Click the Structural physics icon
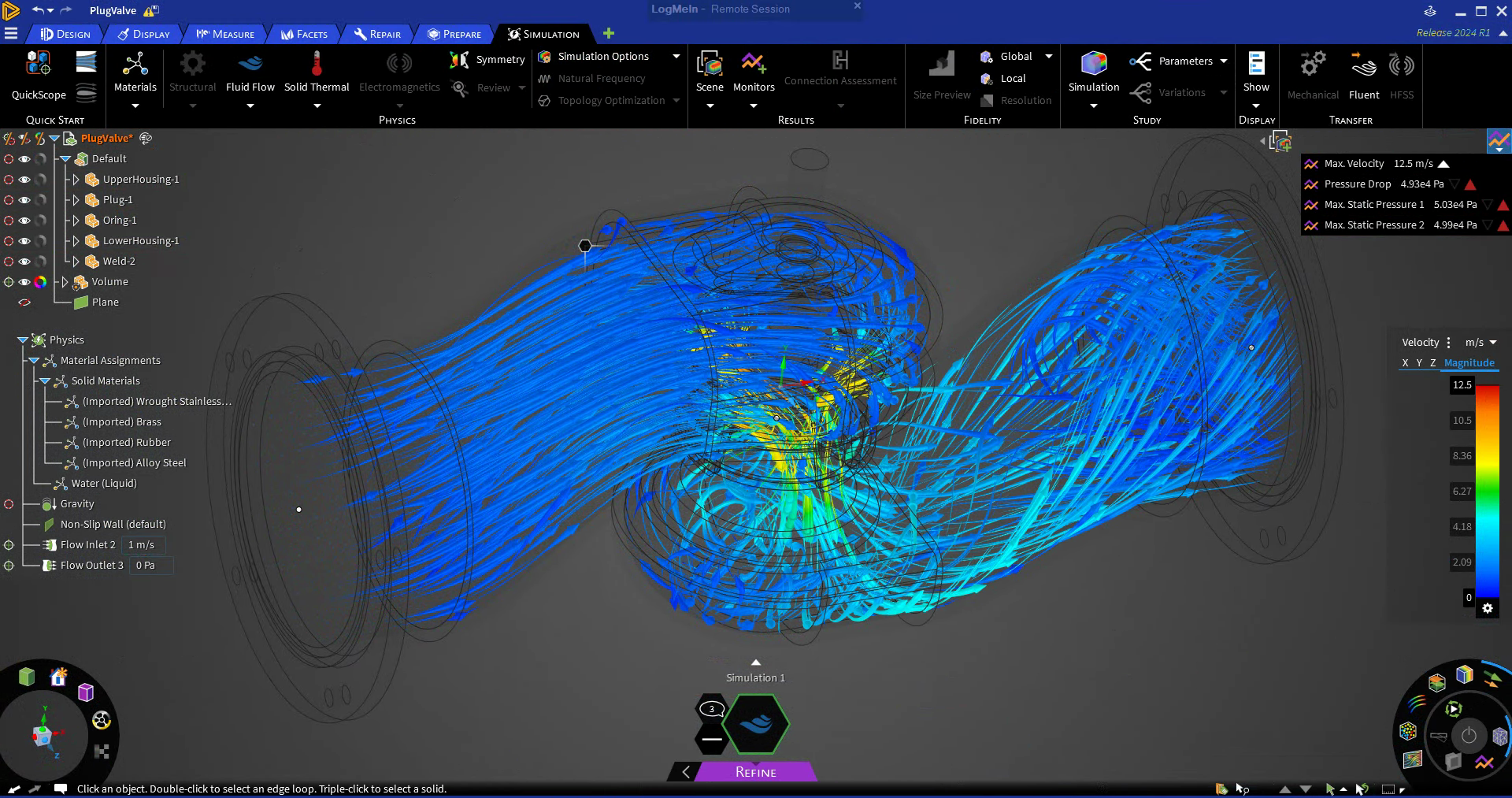The width and height of the screenshot is (1512, 798). click(x=192, y=72)
